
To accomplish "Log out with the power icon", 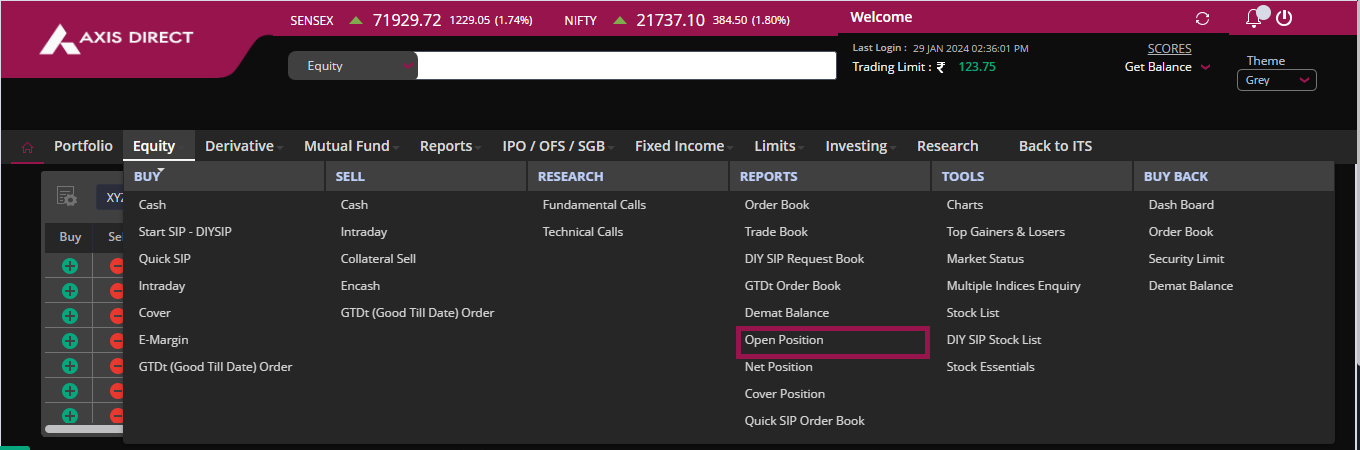I will tap(1285, 18).
